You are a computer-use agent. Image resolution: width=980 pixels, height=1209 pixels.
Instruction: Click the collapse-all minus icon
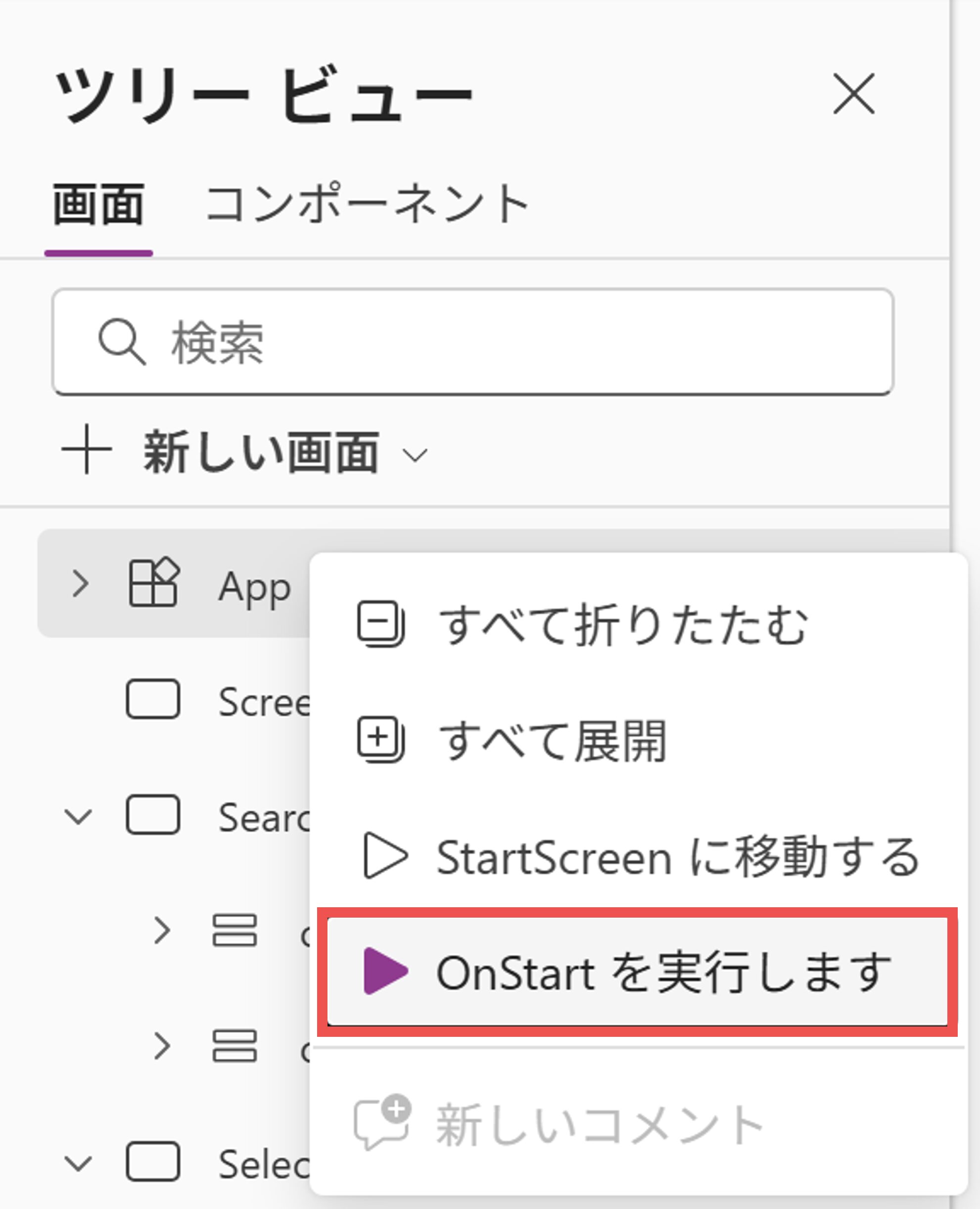coord(380,623)
